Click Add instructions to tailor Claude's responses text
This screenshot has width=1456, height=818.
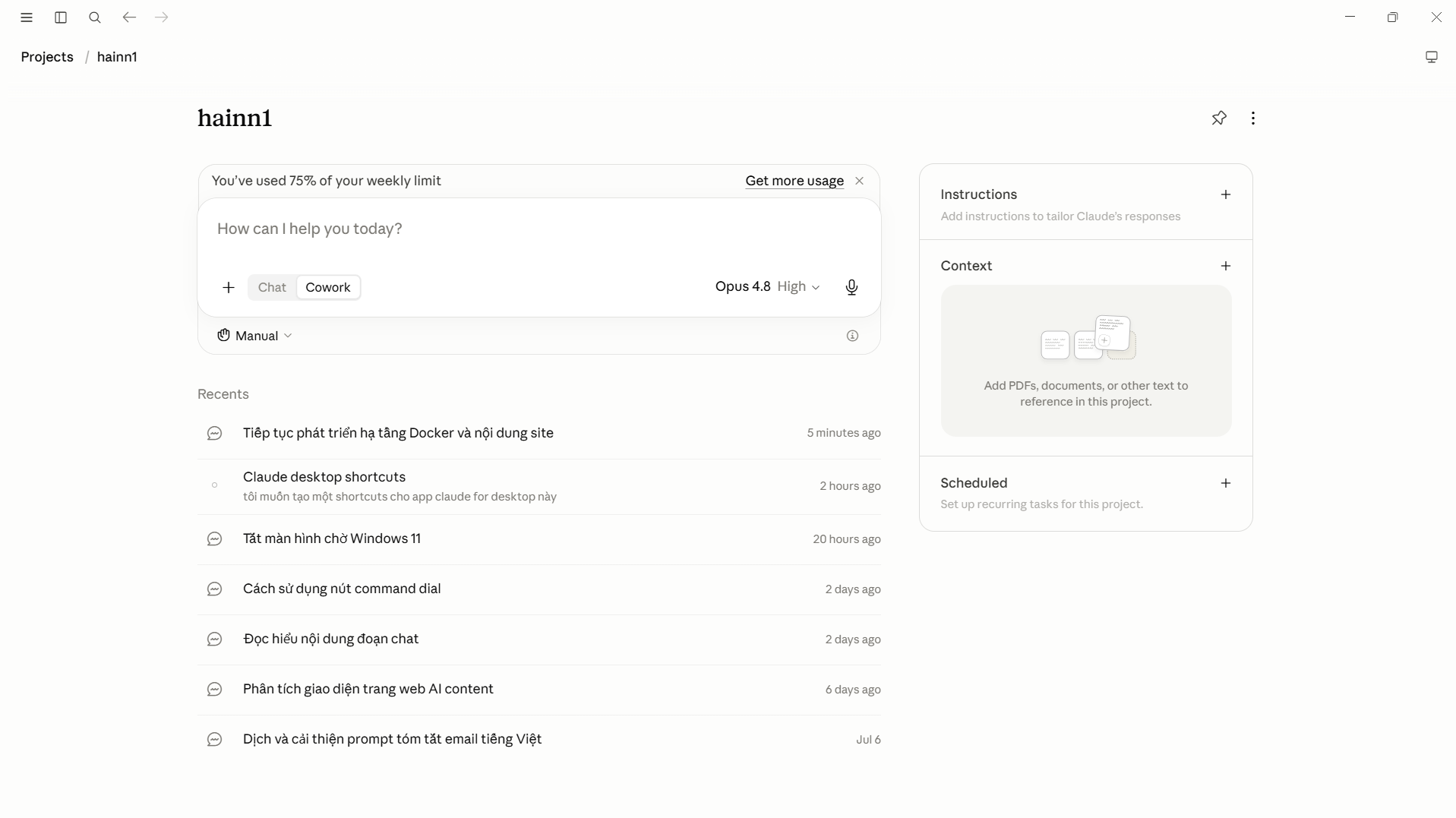[x=1060, y=216]
